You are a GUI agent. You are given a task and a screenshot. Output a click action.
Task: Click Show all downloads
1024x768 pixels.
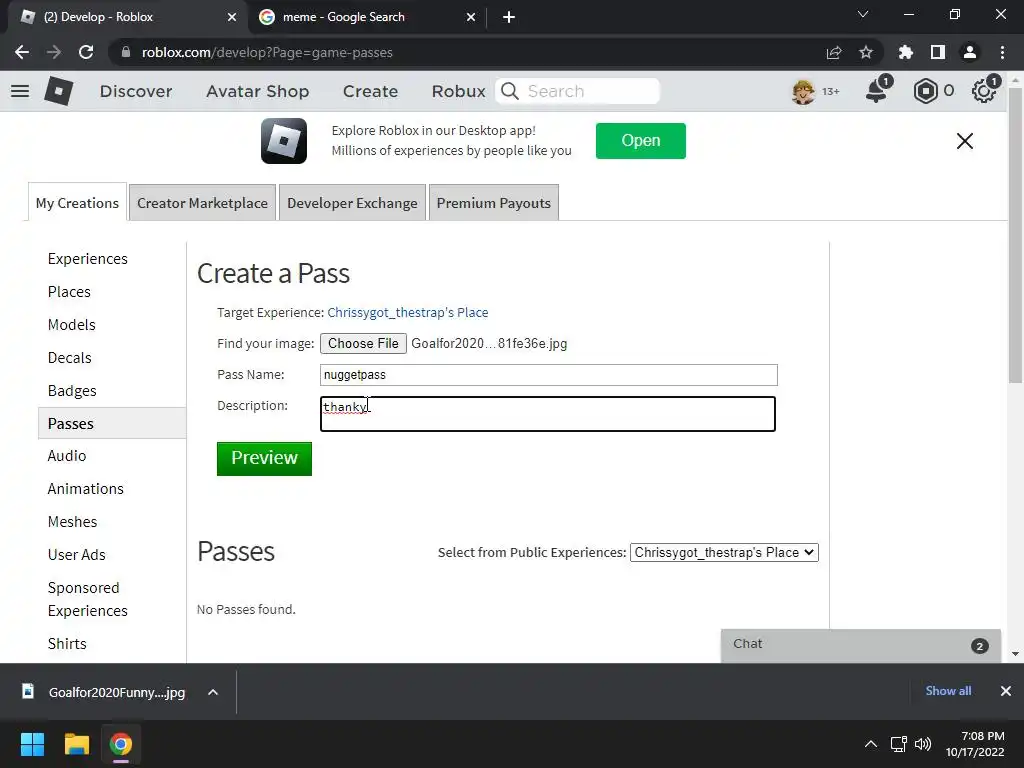coord(948,691)
